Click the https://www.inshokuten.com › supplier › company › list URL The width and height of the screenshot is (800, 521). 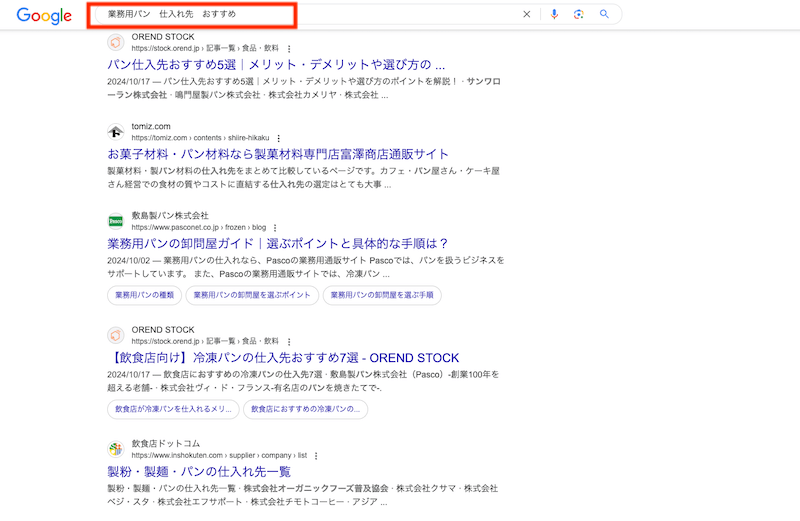[x=219, y=455]
